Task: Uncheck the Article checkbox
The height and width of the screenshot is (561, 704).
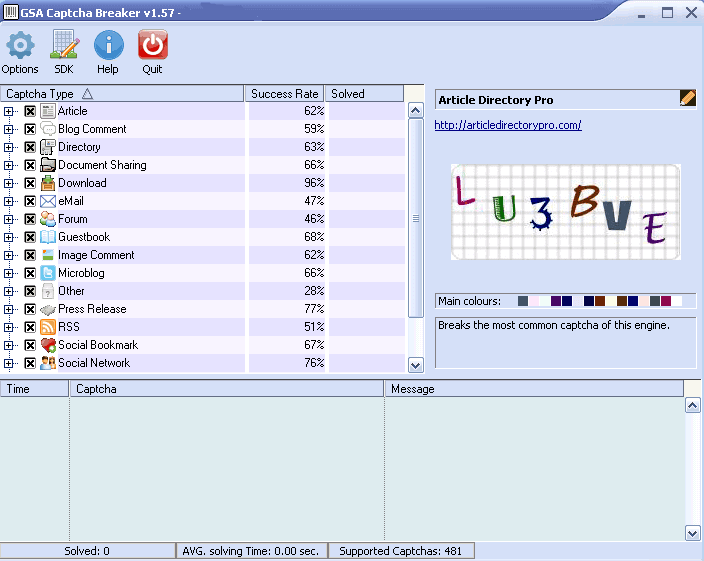Action: tap(30, 111)
